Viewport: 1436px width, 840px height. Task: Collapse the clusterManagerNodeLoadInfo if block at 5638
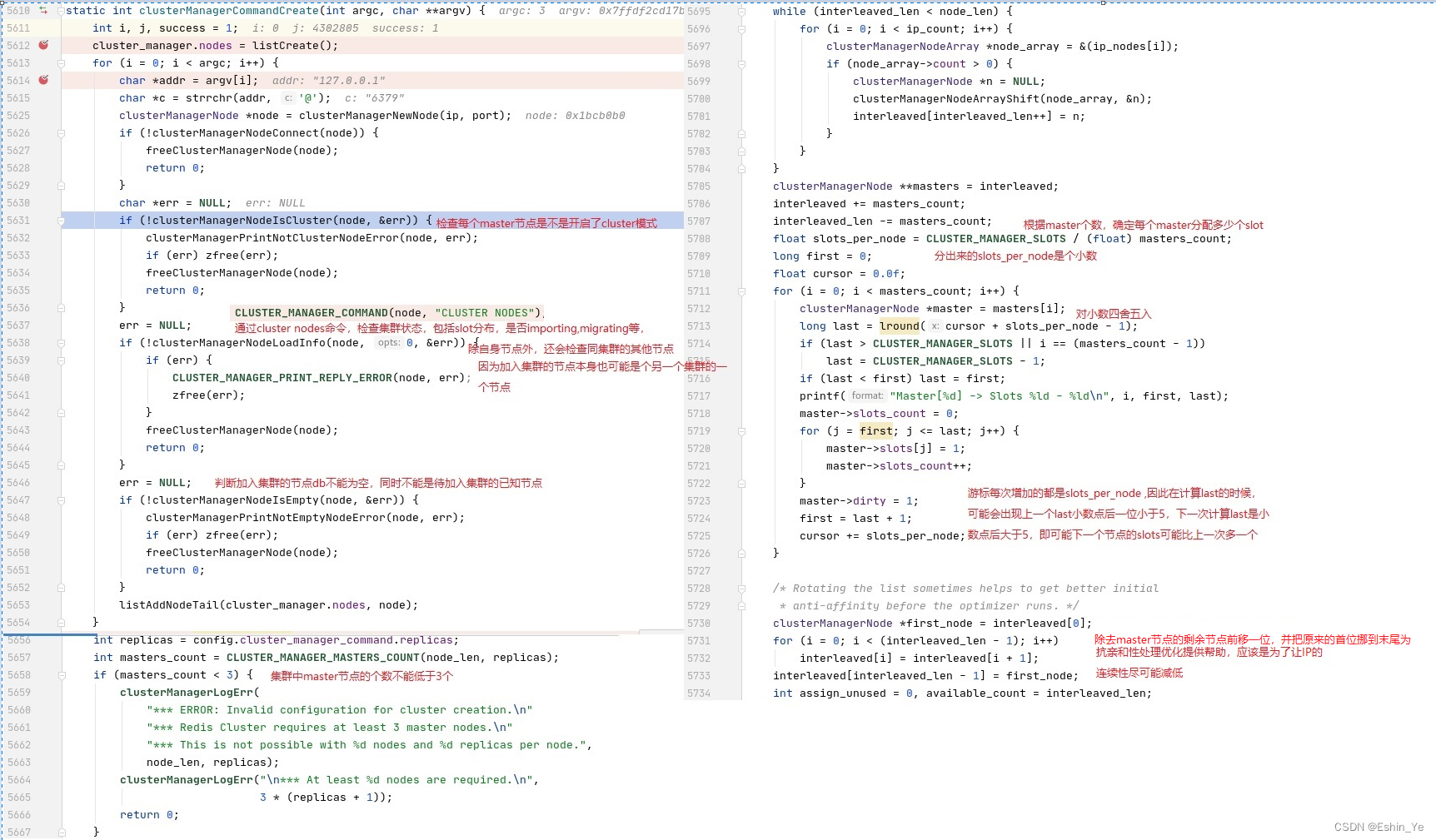tap(61, 343)
